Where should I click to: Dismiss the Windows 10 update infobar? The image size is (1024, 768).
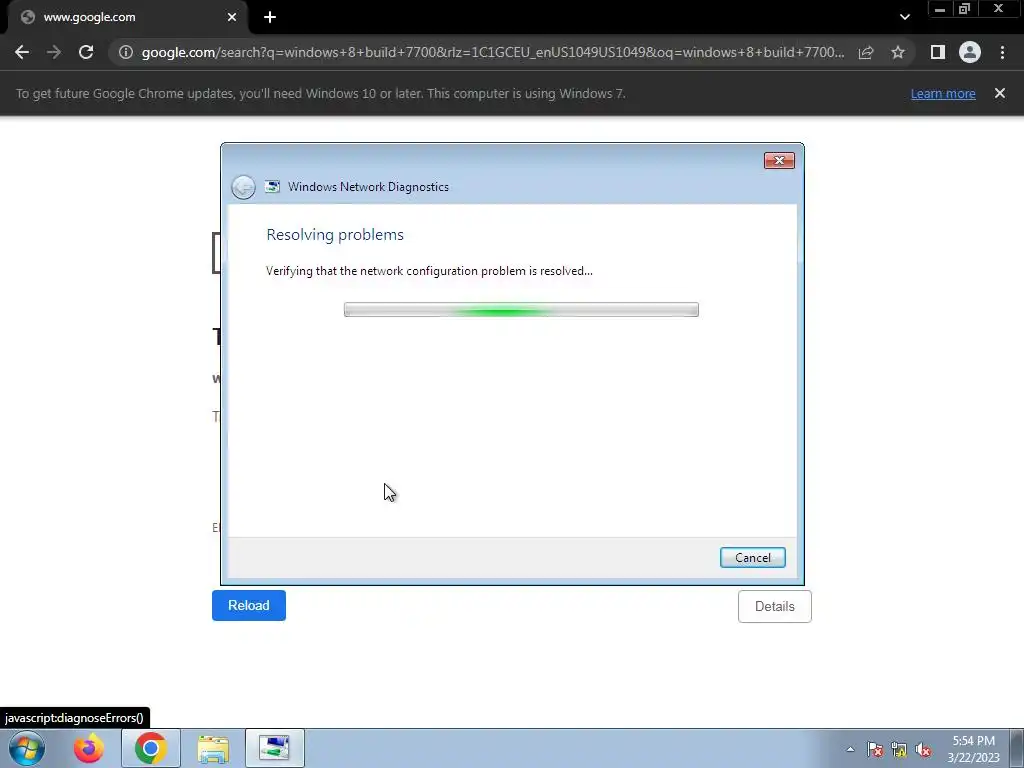point(1000,93)
